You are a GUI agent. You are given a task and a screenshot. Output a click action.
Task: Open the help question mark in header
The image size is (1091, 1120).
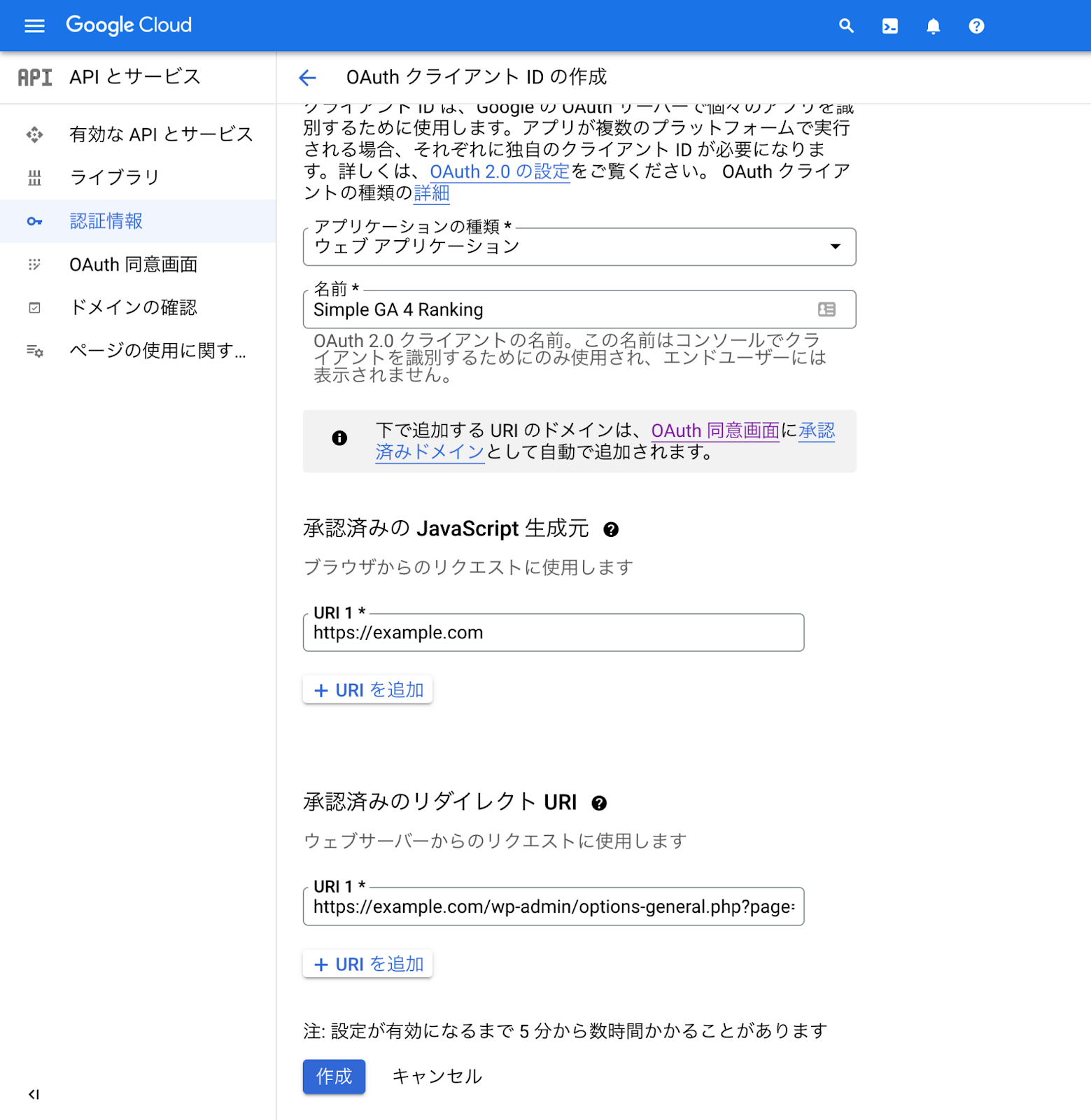(976, 26)
